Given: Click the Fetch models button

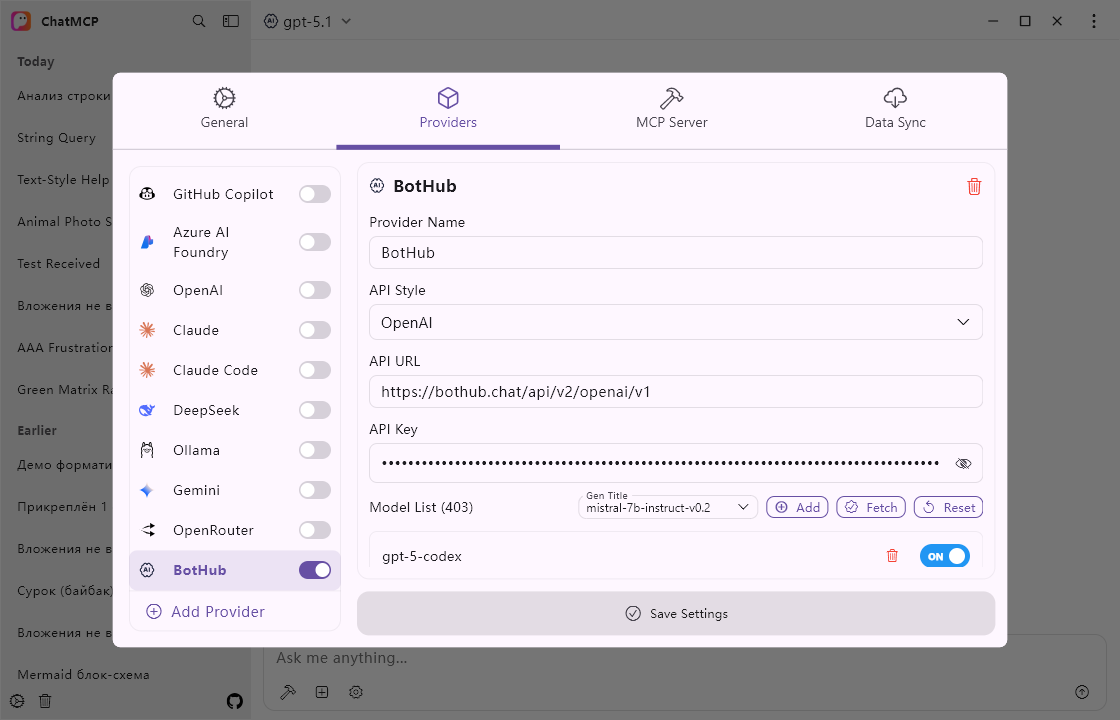Looking at the screenshot, I should 871,508.
